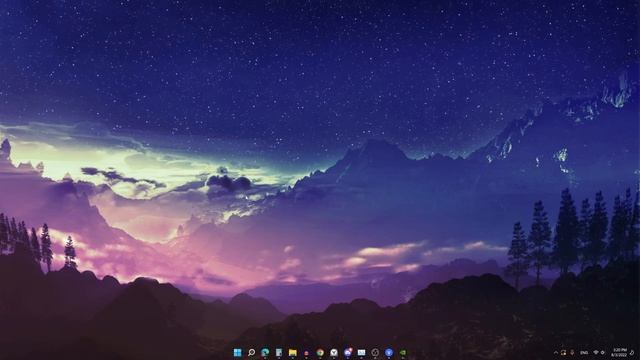Switch input language via ENG indicator
The width and height of the screenshot is (640, 360).
(584, 353)
